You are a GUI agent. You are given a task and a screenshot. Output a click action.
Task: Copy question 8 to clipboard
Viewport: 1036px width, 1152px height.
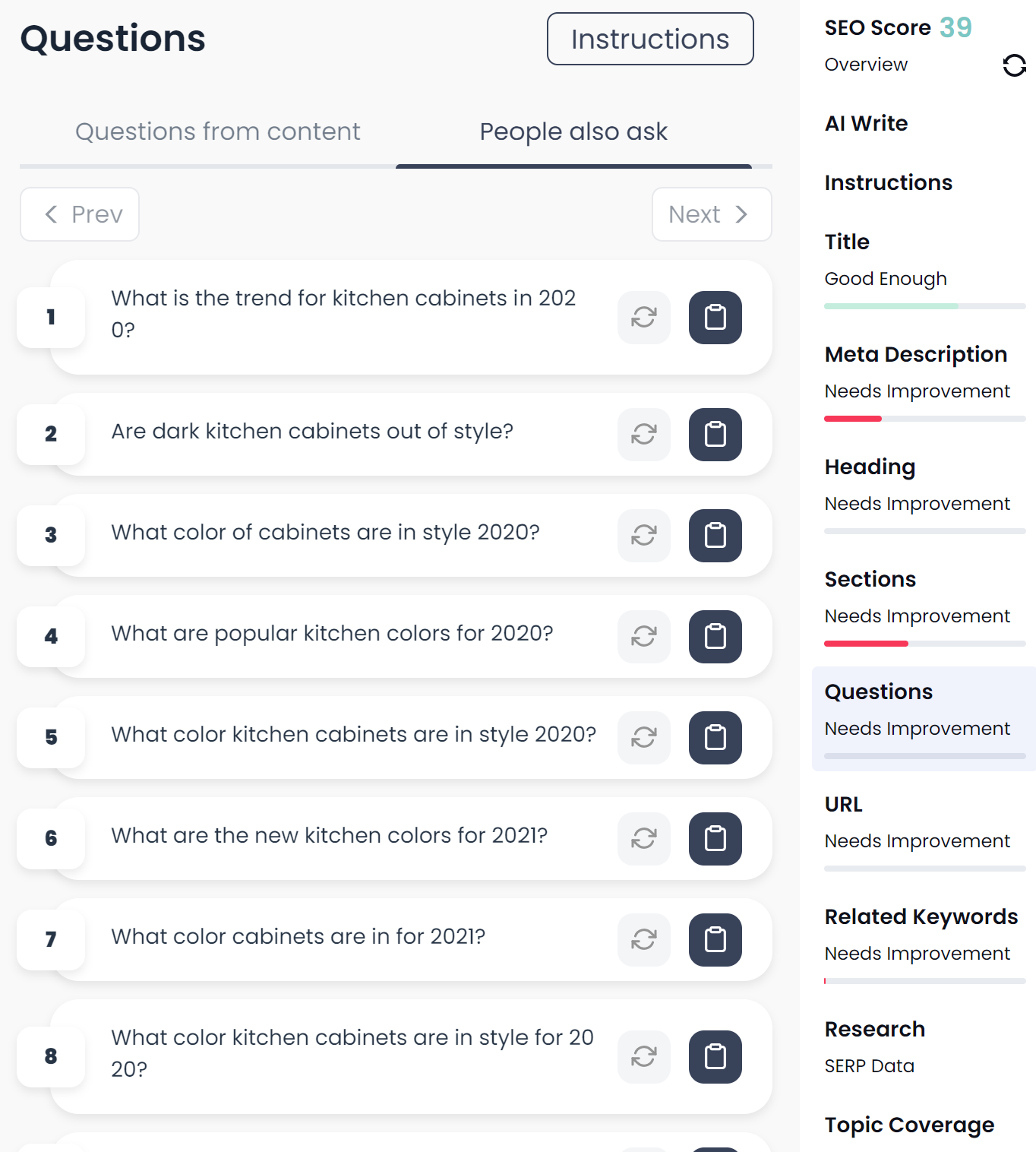[x=715, y=1057]
